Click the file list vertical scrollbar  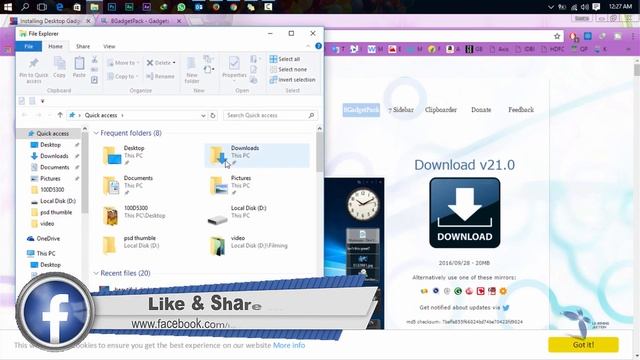click(320, 152)
